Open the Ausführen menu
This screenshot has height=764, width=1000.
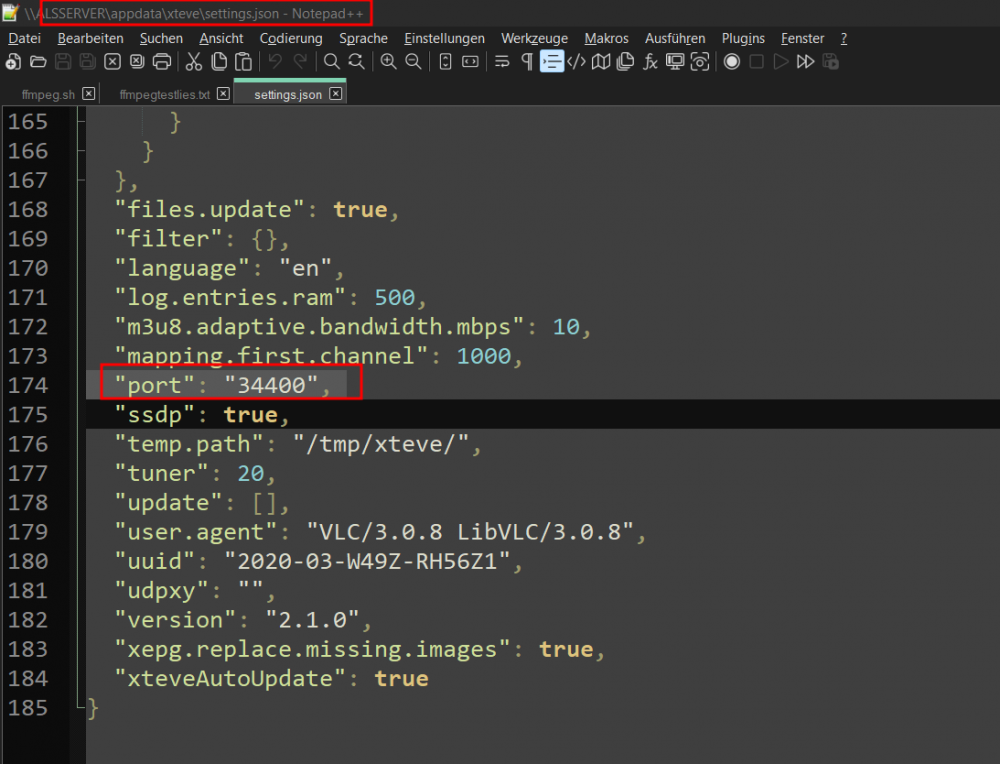click(x=675, y=38)
